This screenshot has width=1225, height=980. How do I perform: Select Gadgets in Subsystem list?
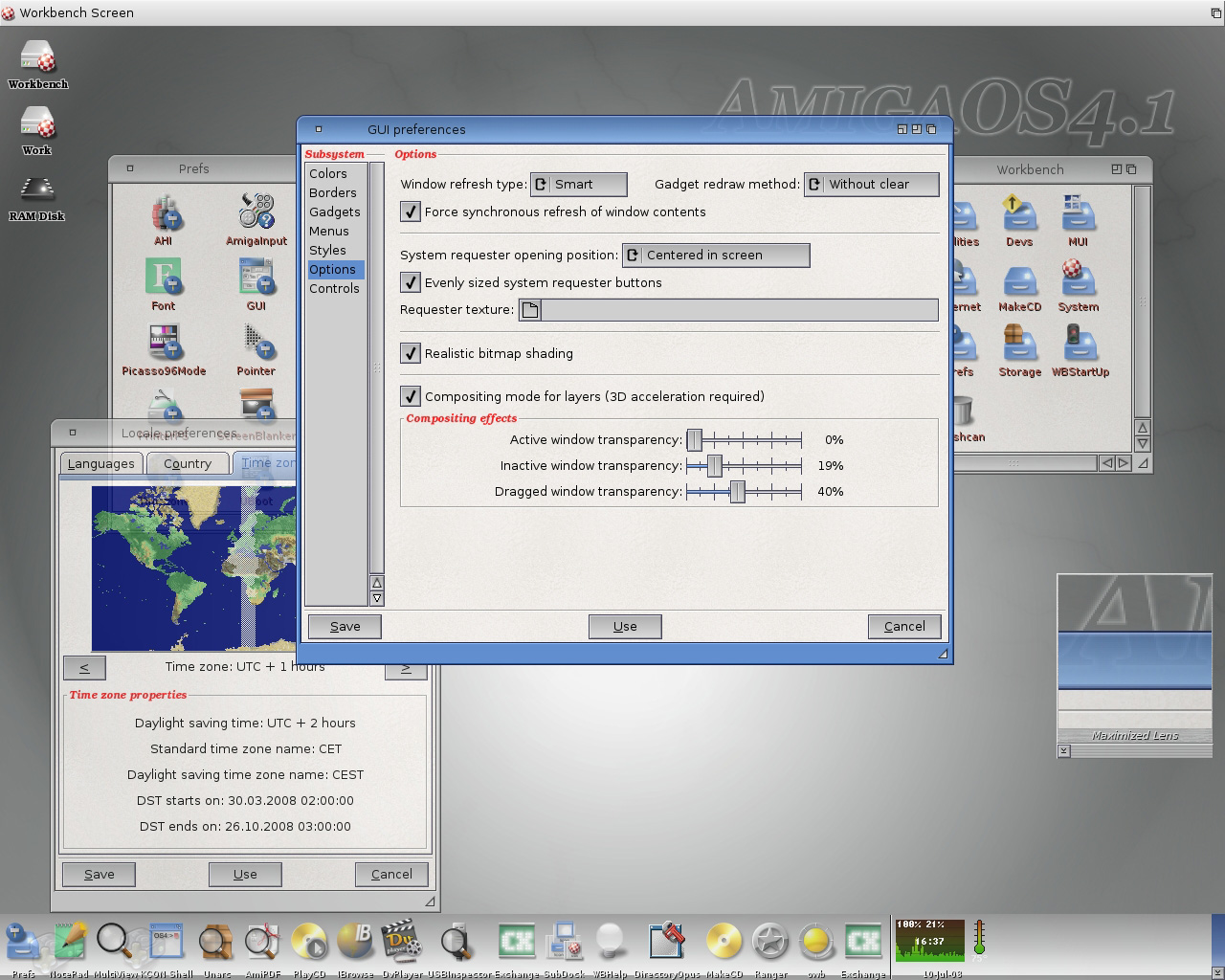334,212
